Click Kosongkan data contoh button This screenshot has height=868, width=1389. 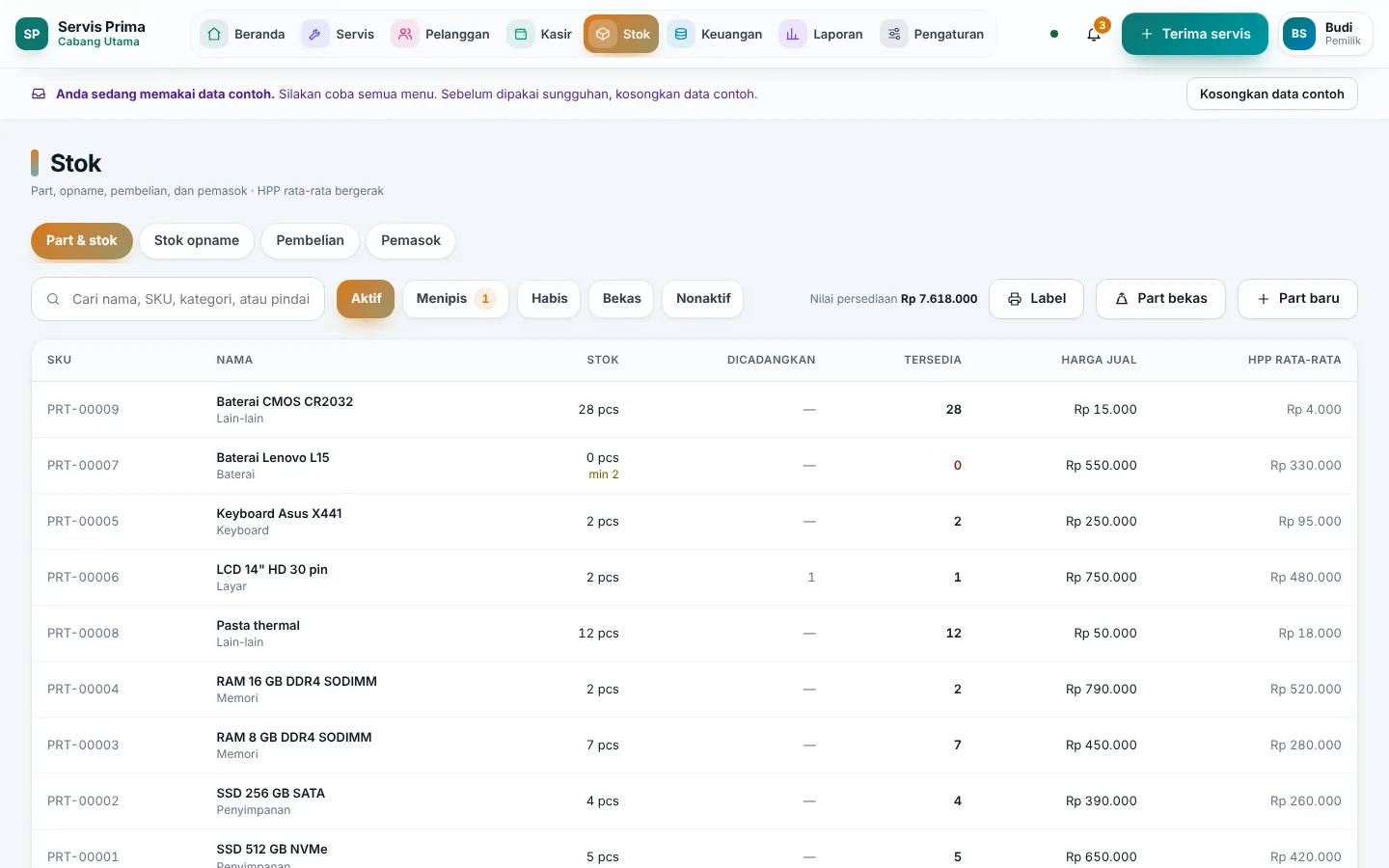pos(1272,94)
